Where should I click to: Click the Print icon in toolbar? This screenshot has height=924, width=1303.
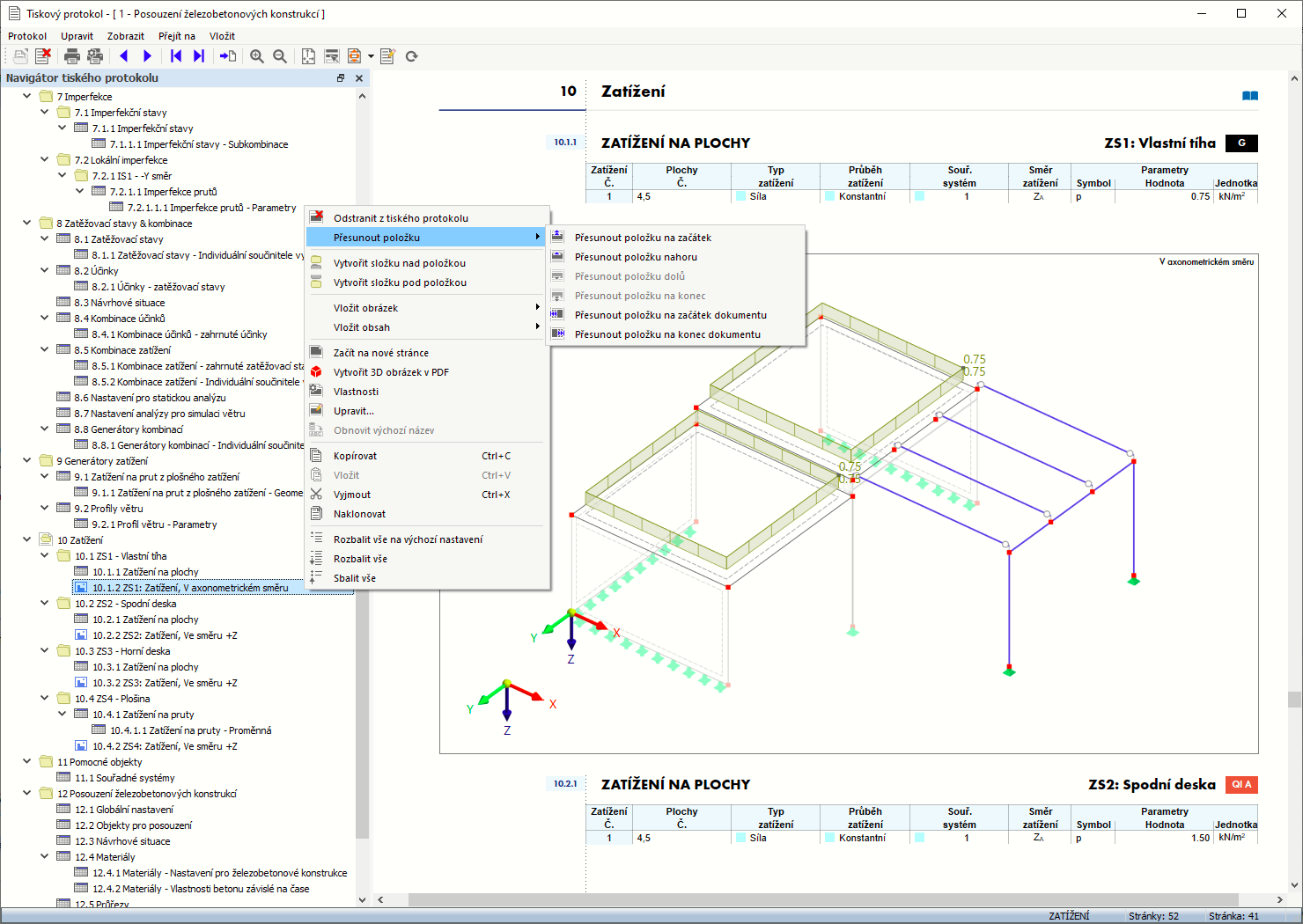tap(72, 56)
